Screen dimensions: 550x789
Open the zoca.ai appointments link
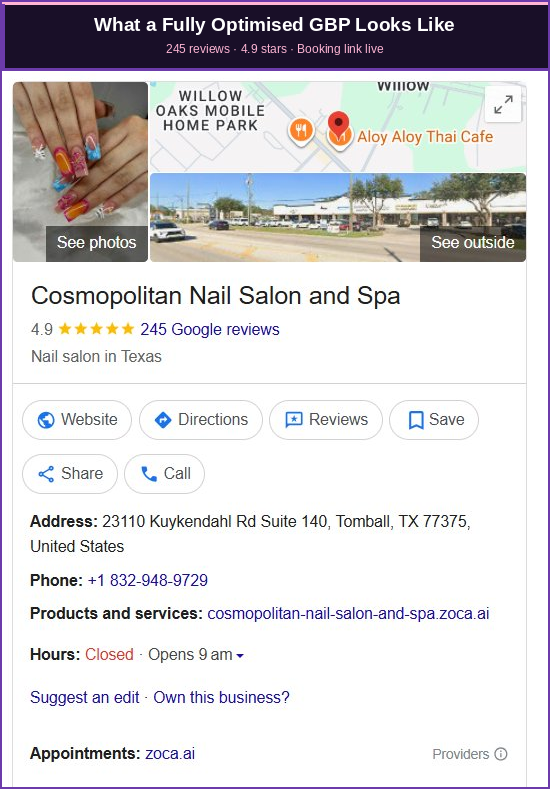tap(170, 753)
